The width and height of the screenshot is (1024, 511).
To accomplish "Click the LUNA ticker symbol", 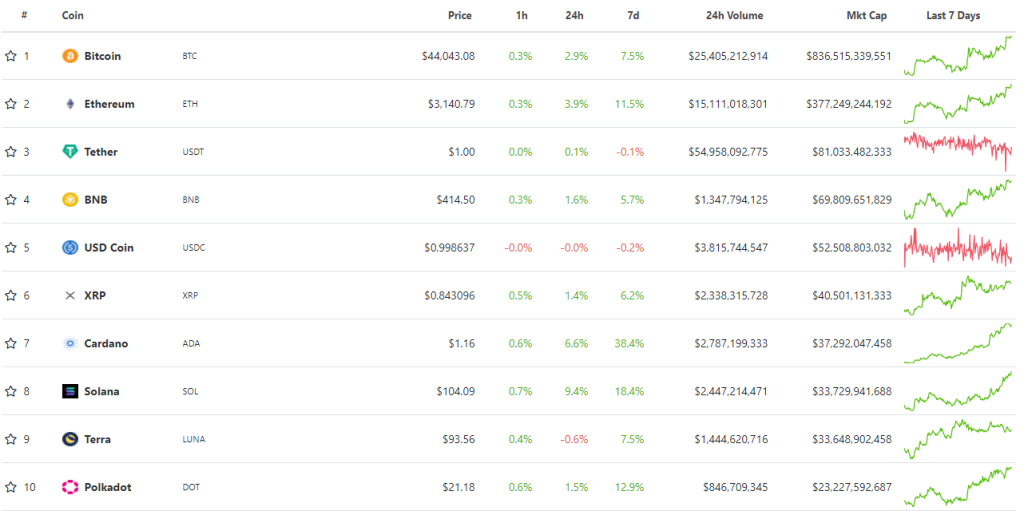I will (x=193, y=439).
